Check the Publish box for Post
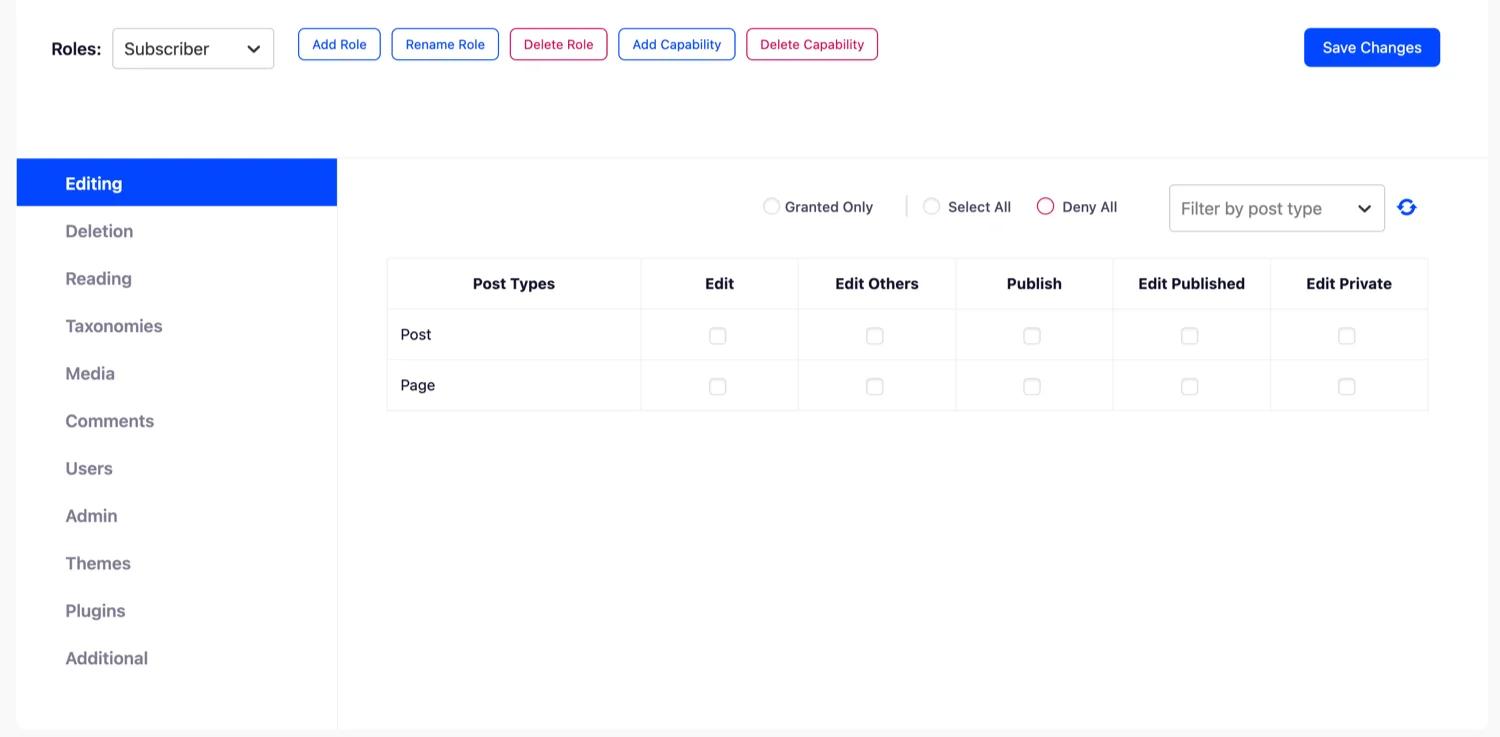This screenshot has width=1500, height=737. click(1032, 336)
